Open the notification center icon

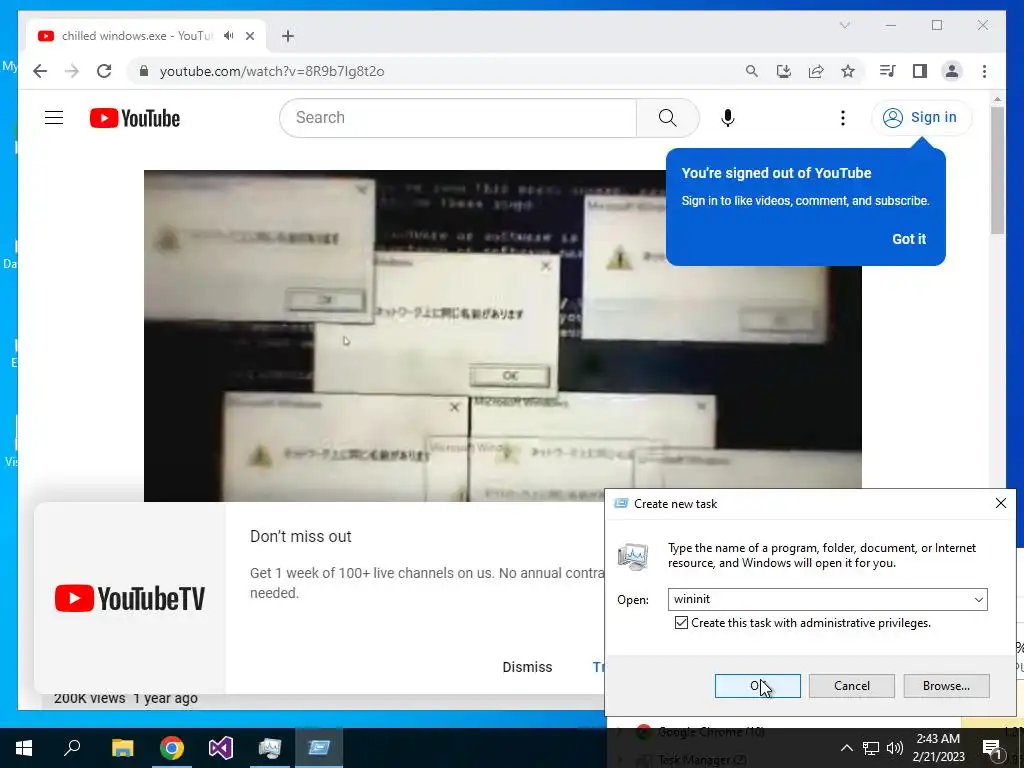993,748
